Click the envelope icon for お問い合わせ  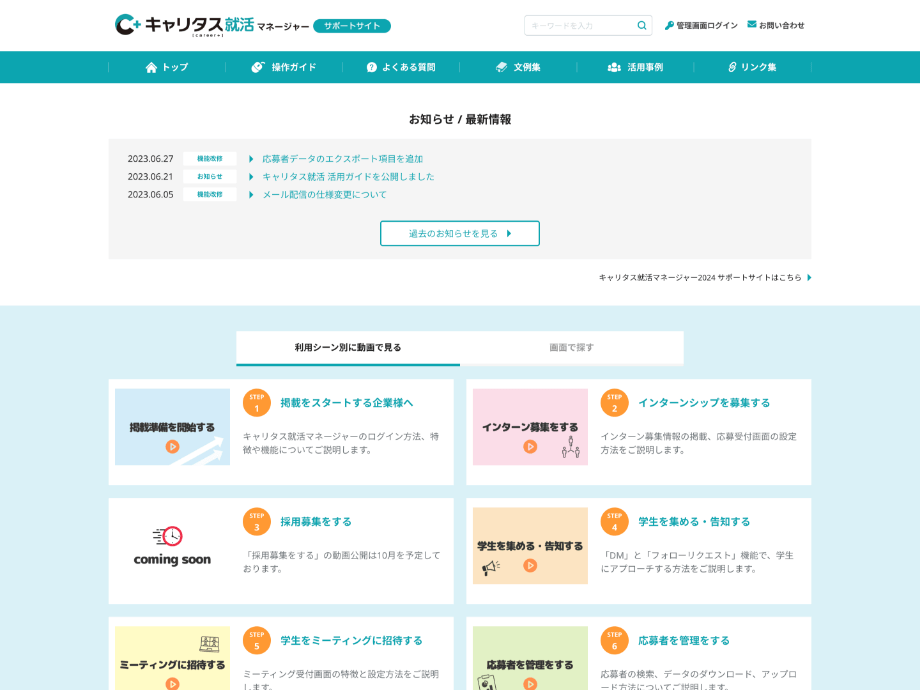tap(752, 24)
